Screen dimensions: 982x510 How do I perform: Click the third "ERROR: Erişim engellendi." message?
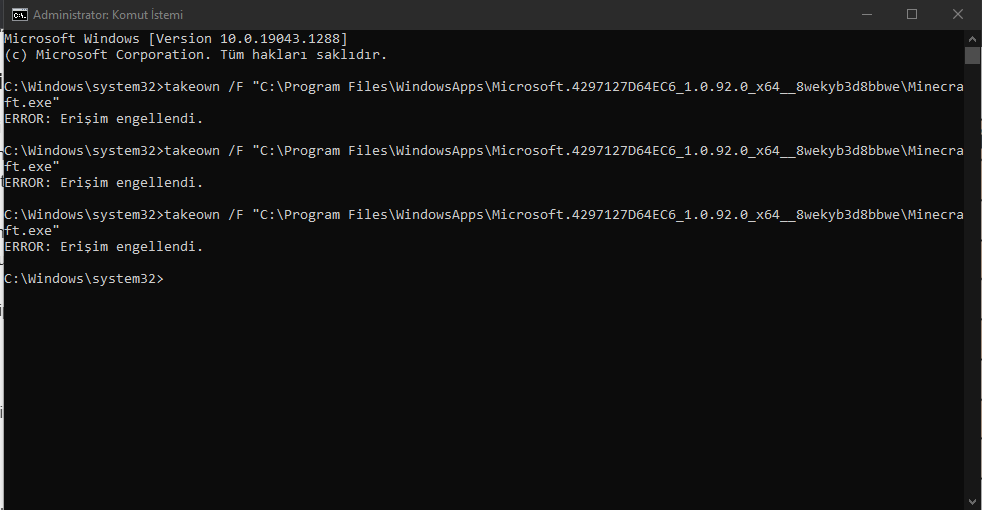pyautogui.click(x=104, y=247)
